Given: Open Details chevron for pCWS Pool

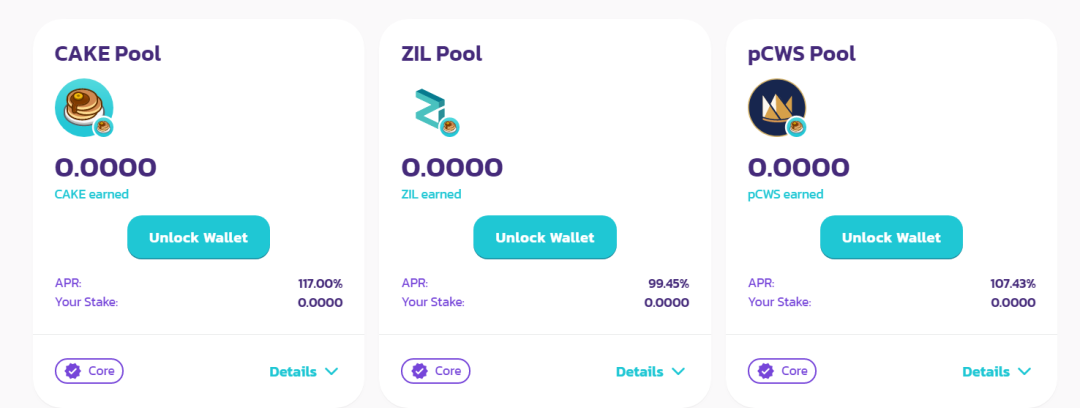Looking at the screenshot, I should [1024, 372].
